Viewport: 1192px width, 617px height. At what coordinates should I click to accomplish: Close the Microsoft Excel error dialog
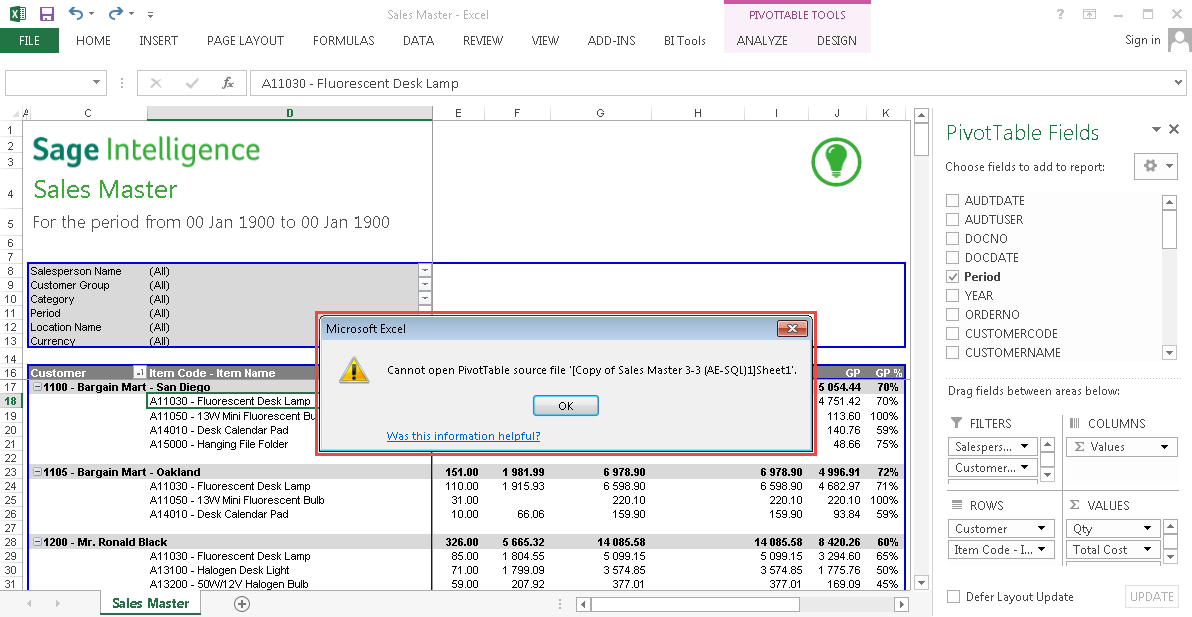(x=792, y=328)
